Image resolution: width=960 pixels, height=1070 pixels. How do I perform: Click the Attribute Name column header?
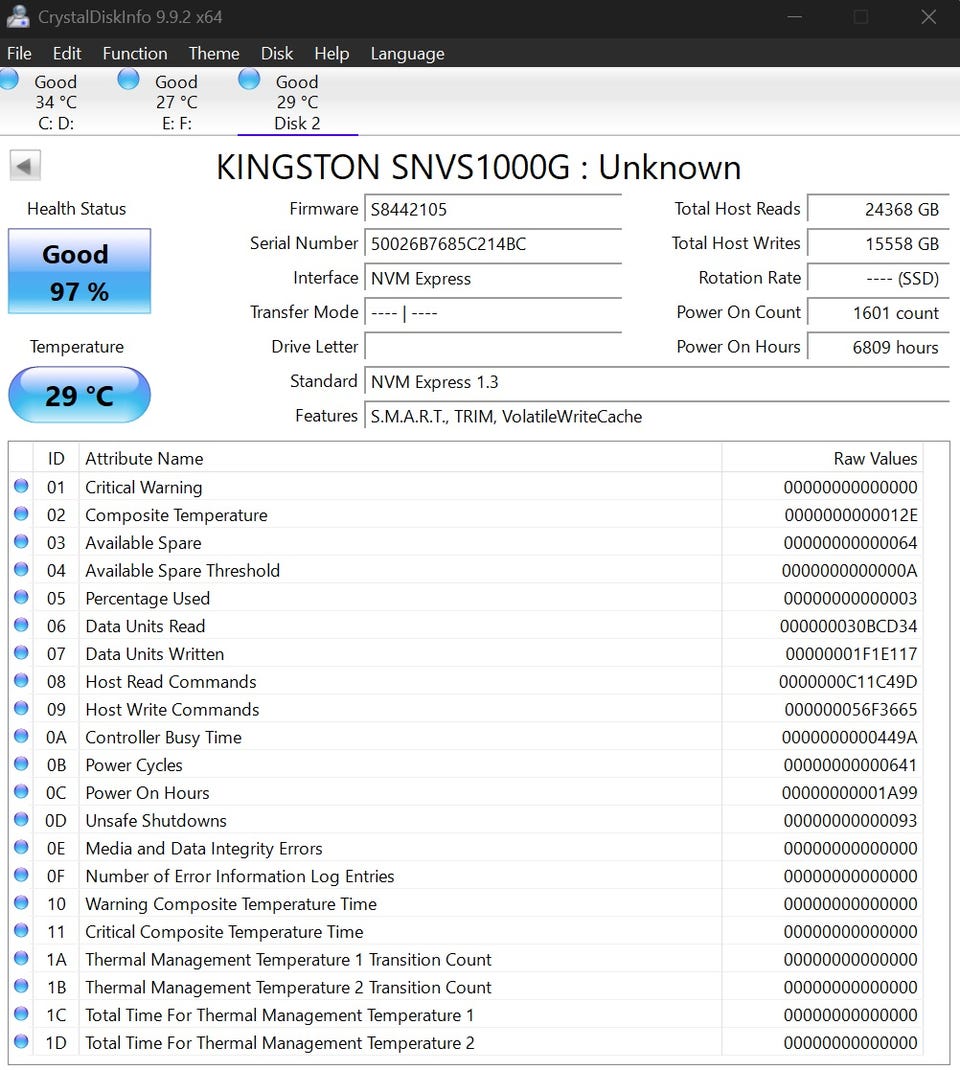coord(400,459)
